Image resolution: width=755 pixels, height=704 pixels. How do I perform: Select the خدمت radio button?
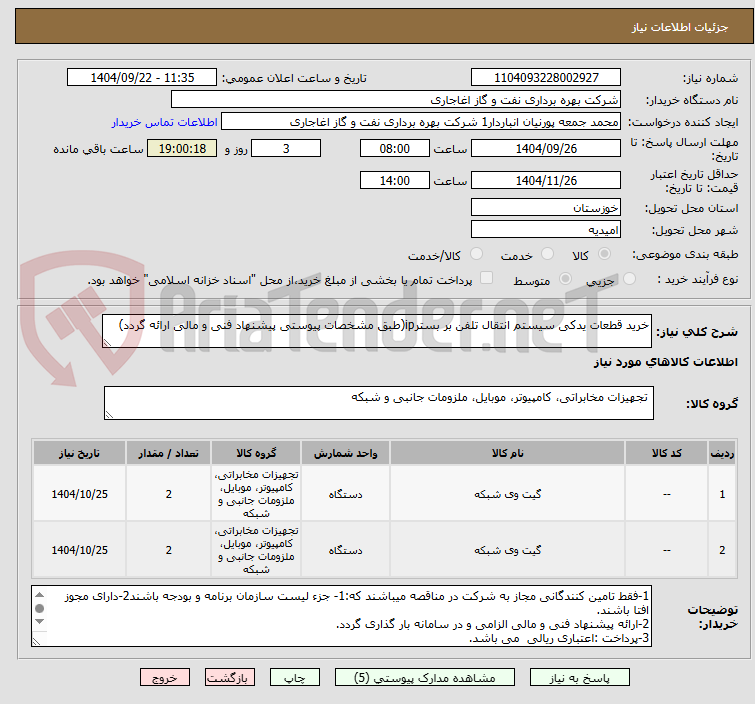(547, 254)
